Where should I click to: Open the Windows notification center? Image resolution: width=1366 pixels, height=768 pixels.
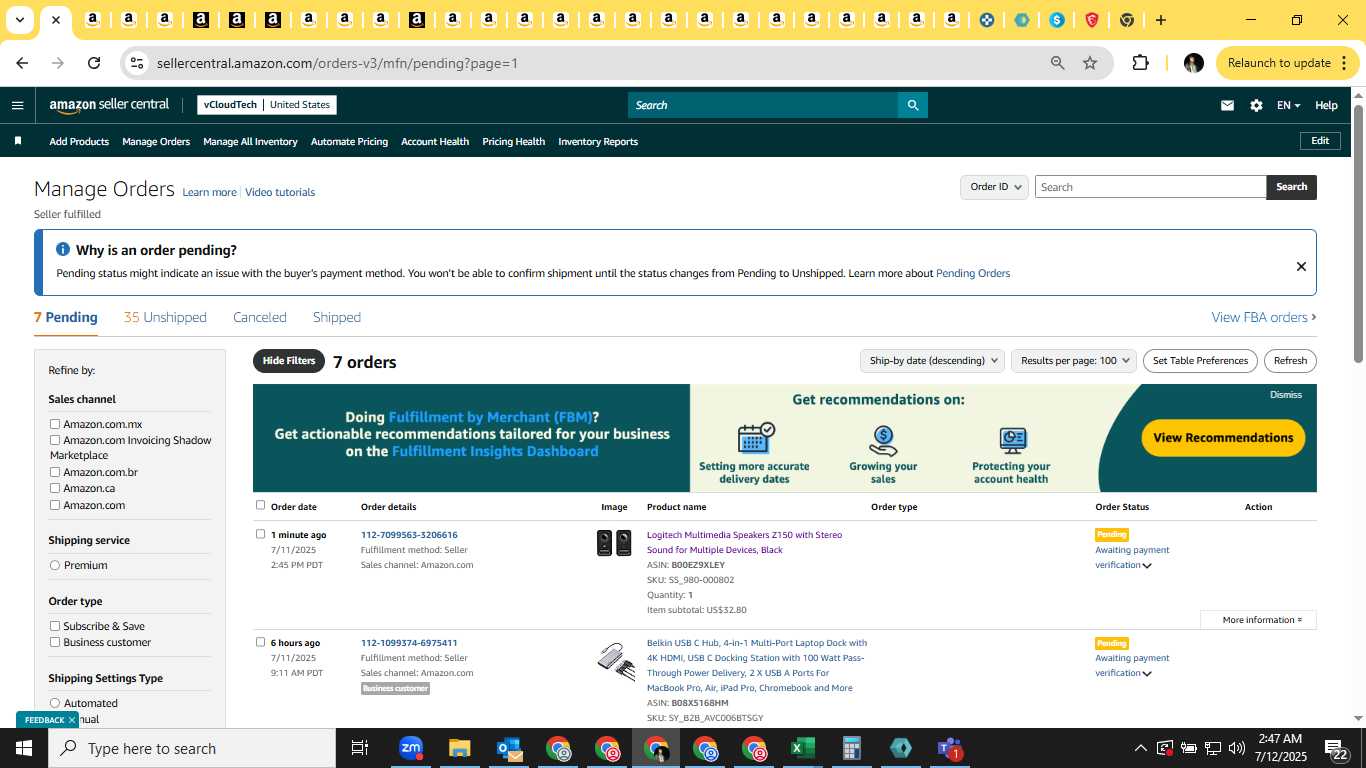1336,749
